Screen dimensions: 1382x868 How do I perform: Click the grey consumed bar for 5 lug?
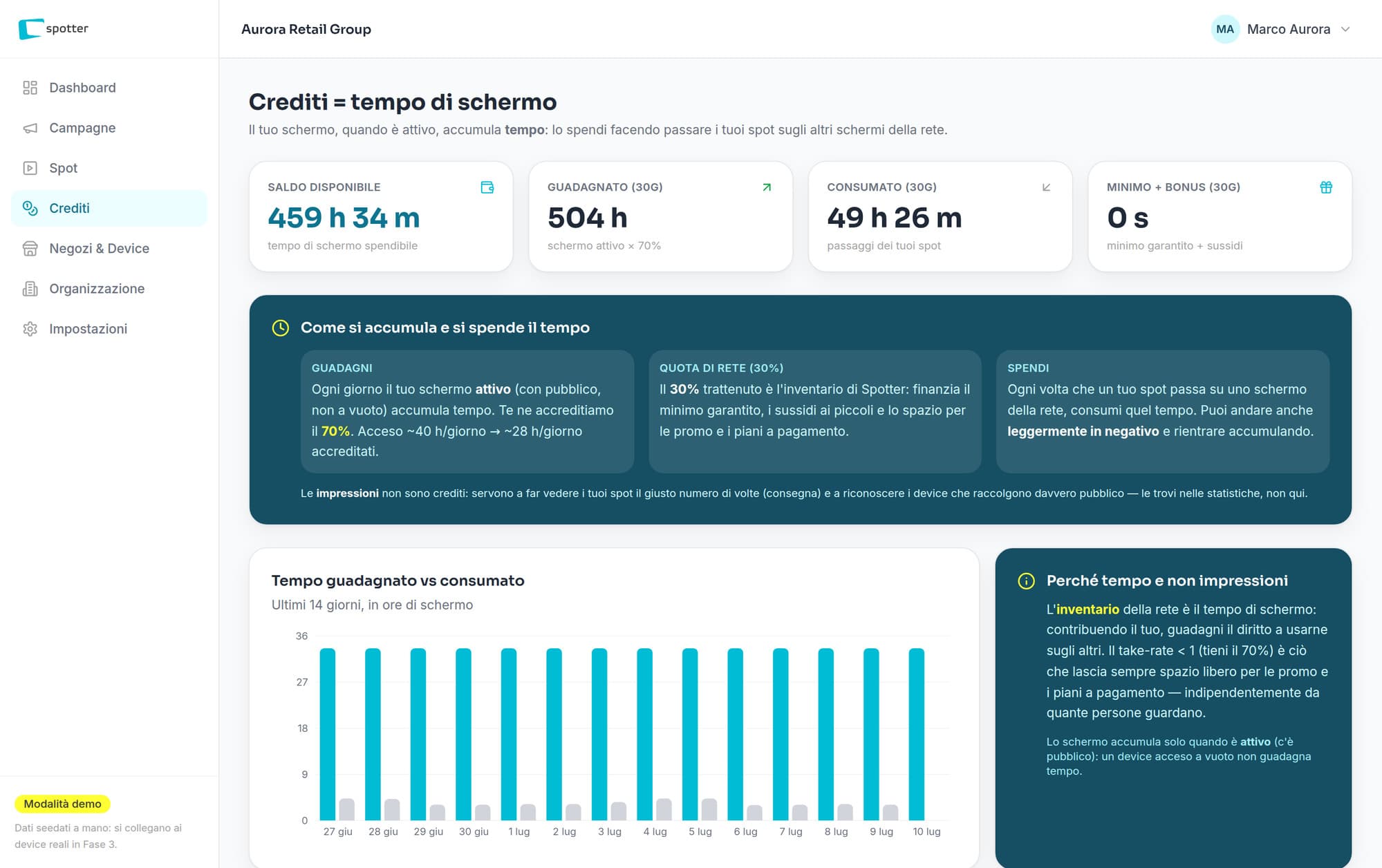pos(709,809)
